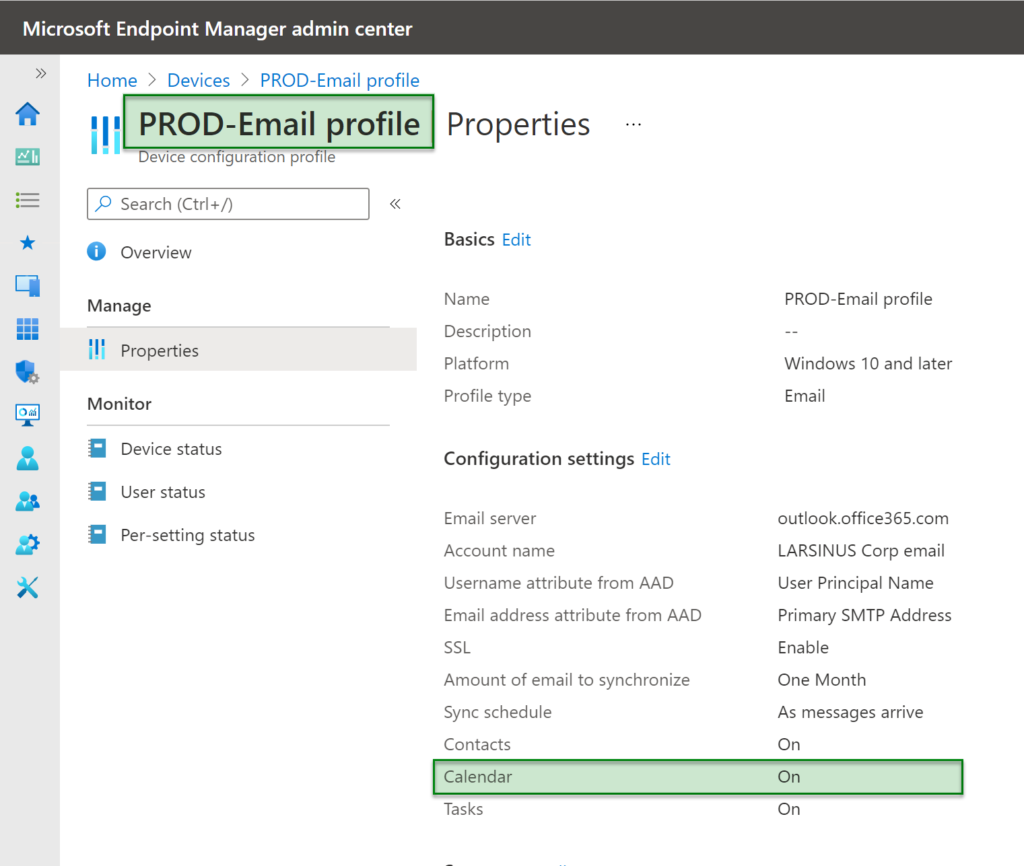Expand the left navigation sidebar
This screenshot has height=866, width=1024.
point(40,73)
